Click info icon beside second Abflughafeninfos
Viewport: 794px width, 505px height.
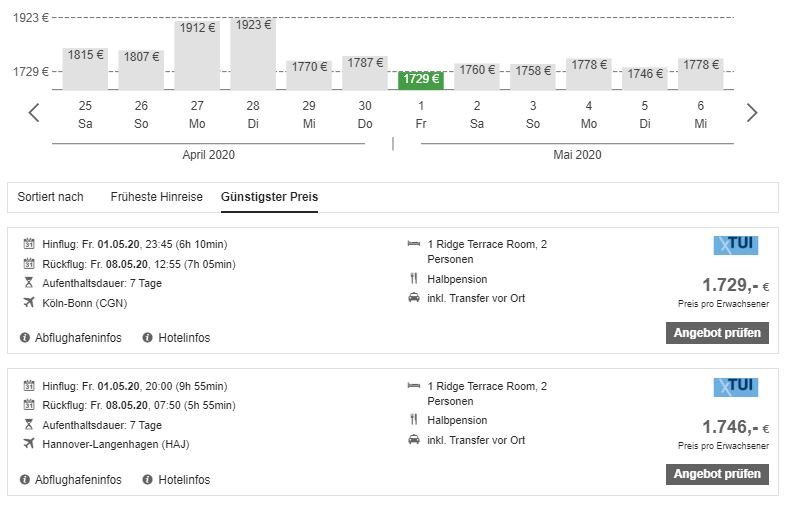[26, 480]
